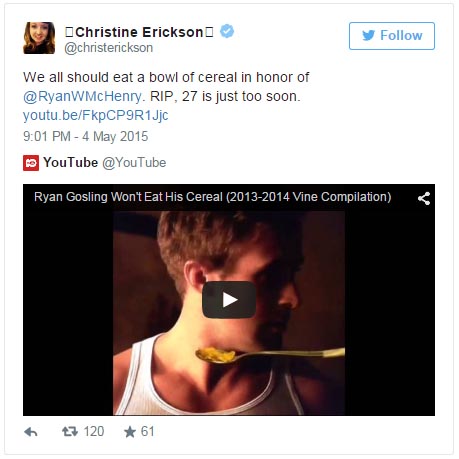Click the Christine Erickson display name
The image size is (459, 459).
click(139, 32)
